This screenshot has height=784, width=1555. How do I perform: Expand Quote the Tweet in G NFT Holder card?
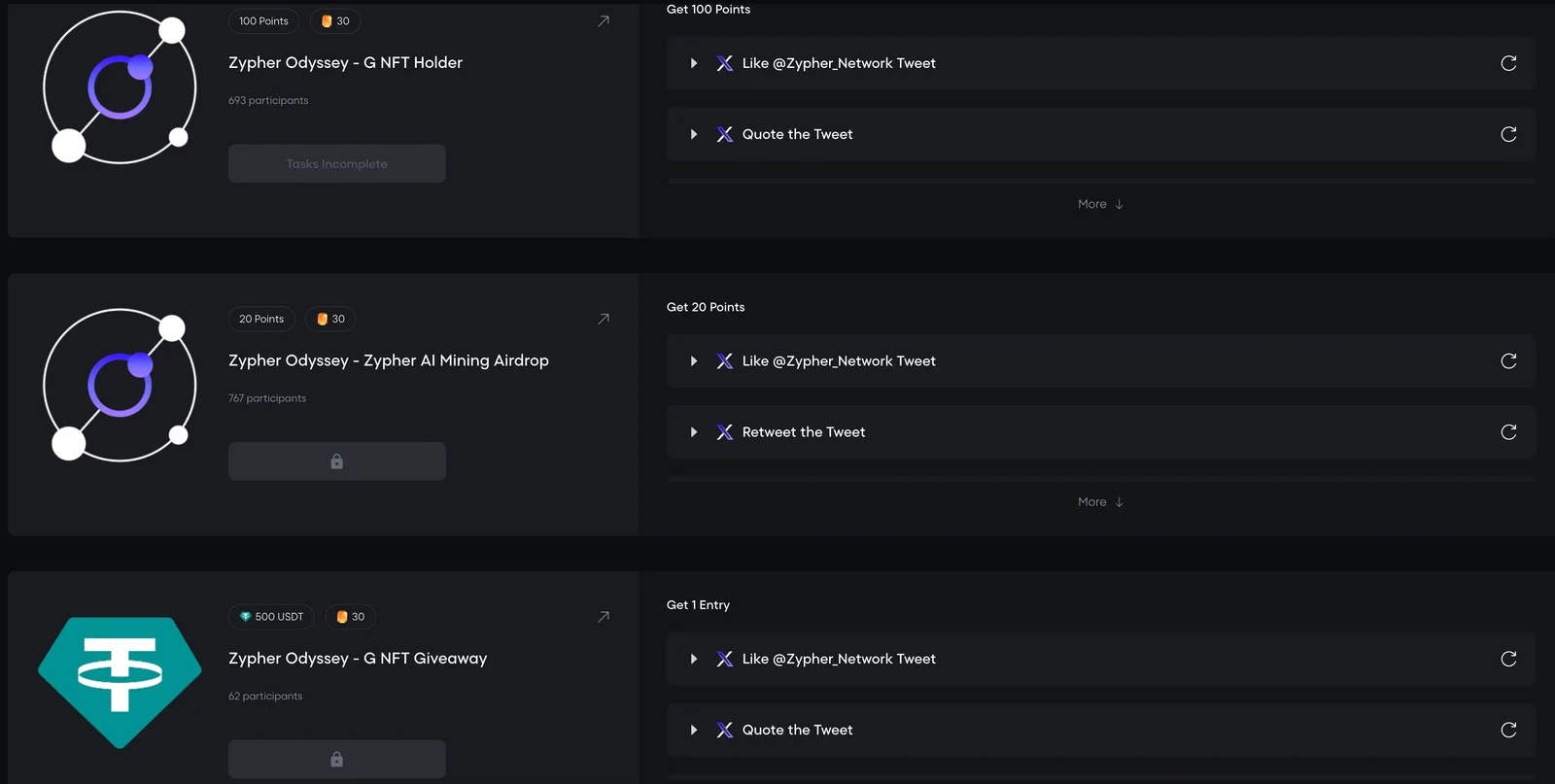point(694,134)
